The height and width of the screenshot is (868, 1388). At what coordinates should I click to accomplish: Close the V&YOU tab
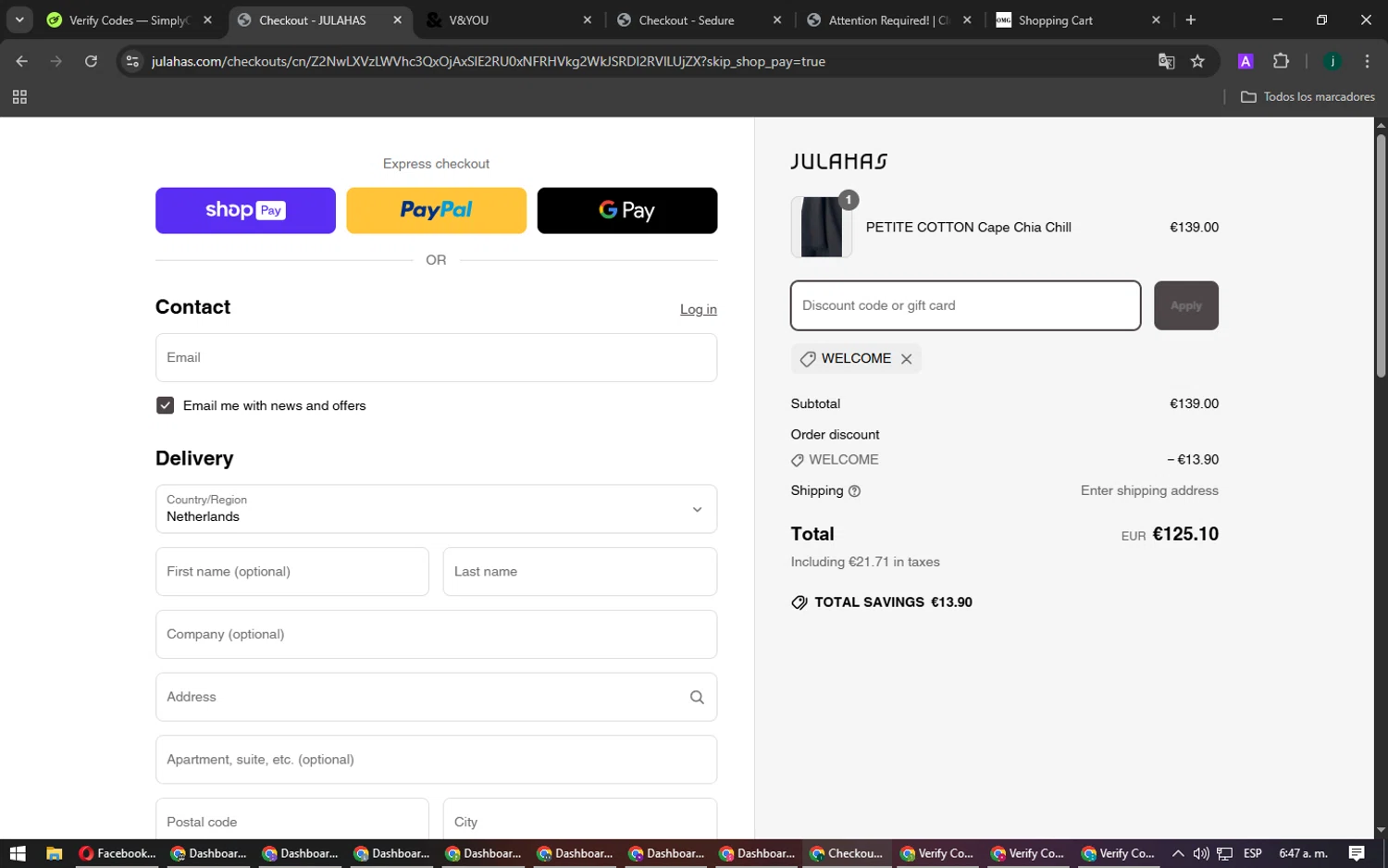point(588,20)
